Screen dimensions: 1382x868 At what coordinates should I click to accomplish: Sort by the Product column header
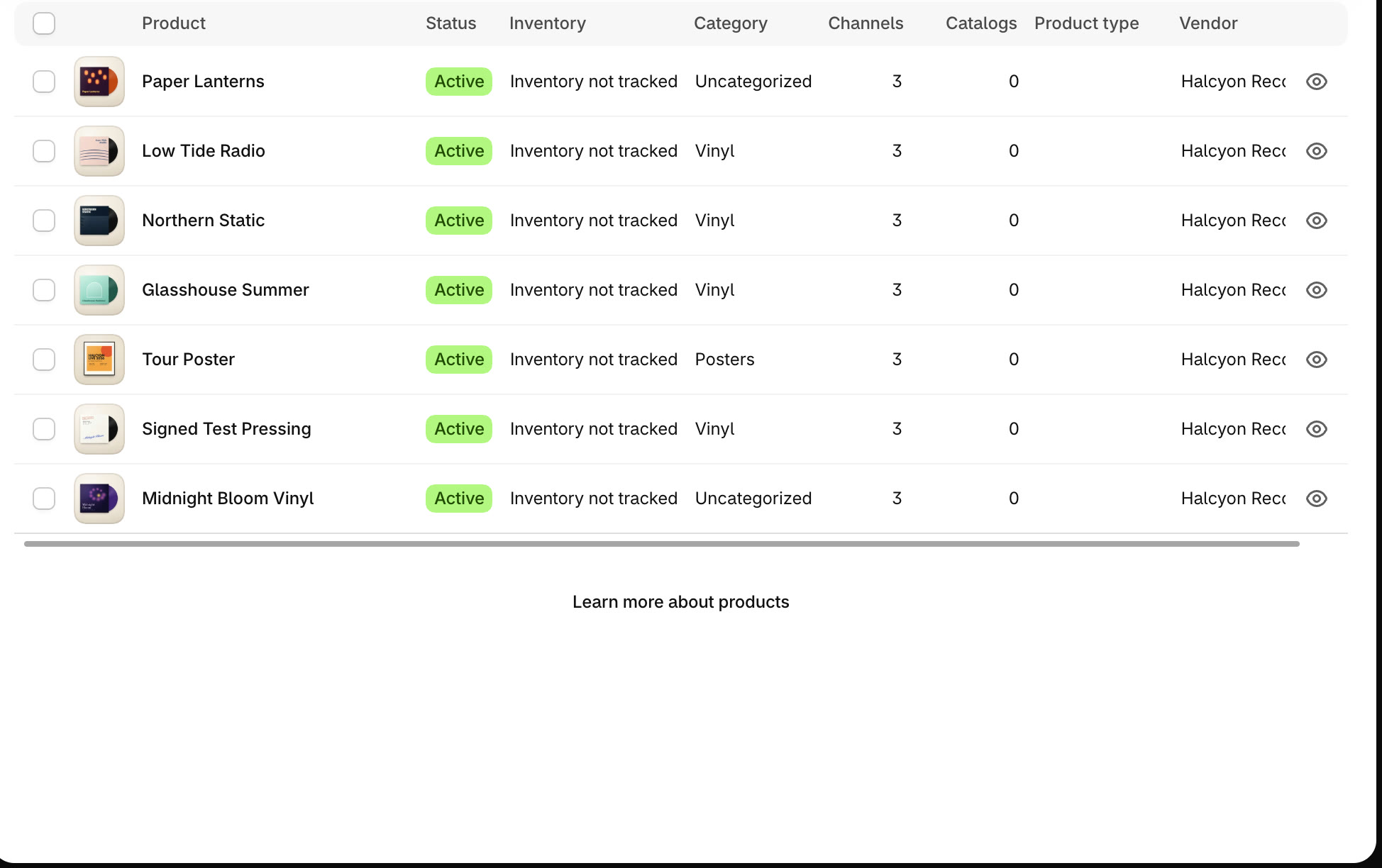tap(174, 23)
